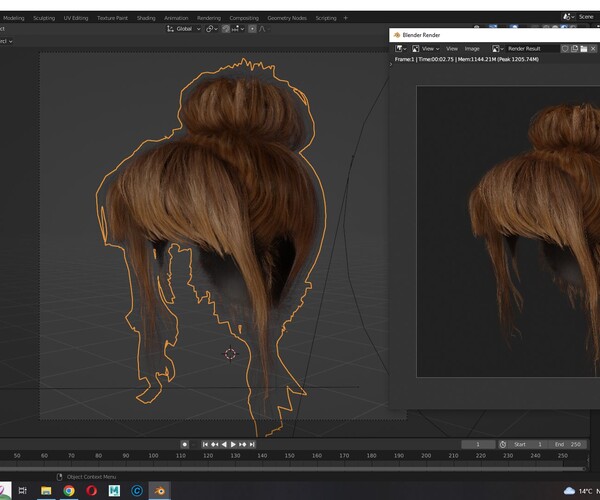
Task: Add a new workspace with plus icon
Action: pos(346,18)
